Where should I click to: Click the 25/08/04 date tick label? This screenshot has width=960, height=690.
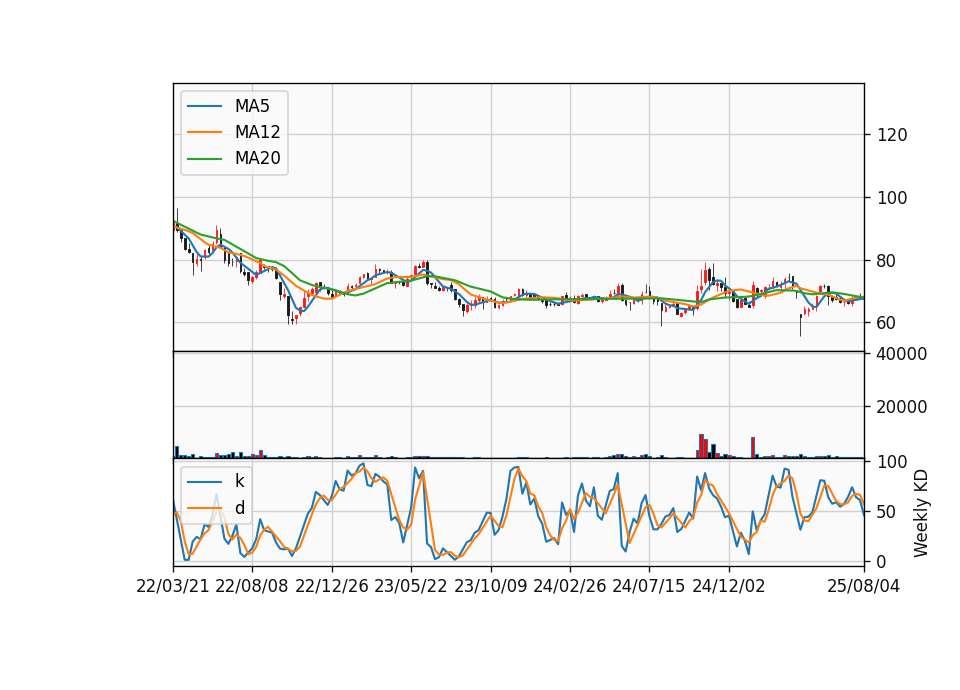pyautogui.click(x=864, y=587)
